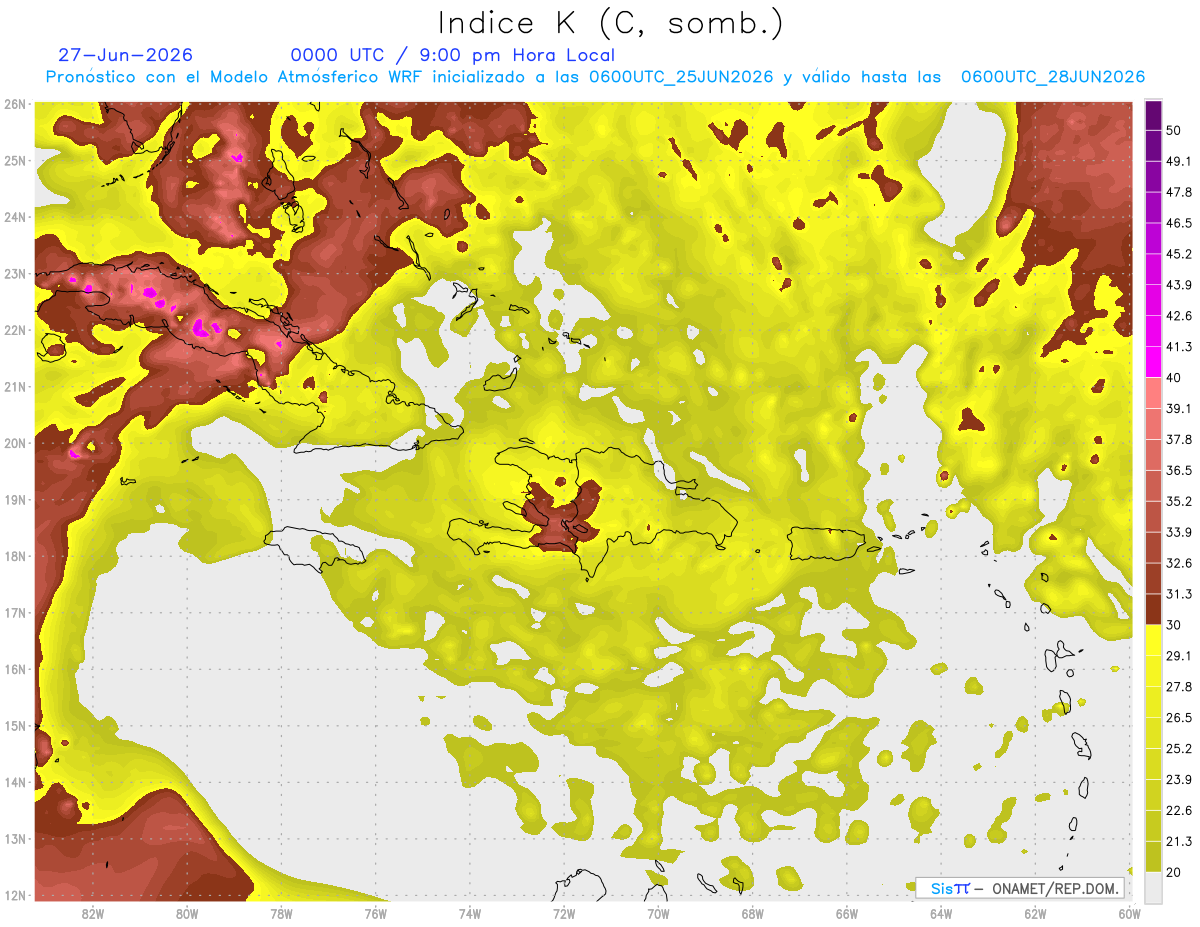Select the 82W longitude axis label

(92, 912)
